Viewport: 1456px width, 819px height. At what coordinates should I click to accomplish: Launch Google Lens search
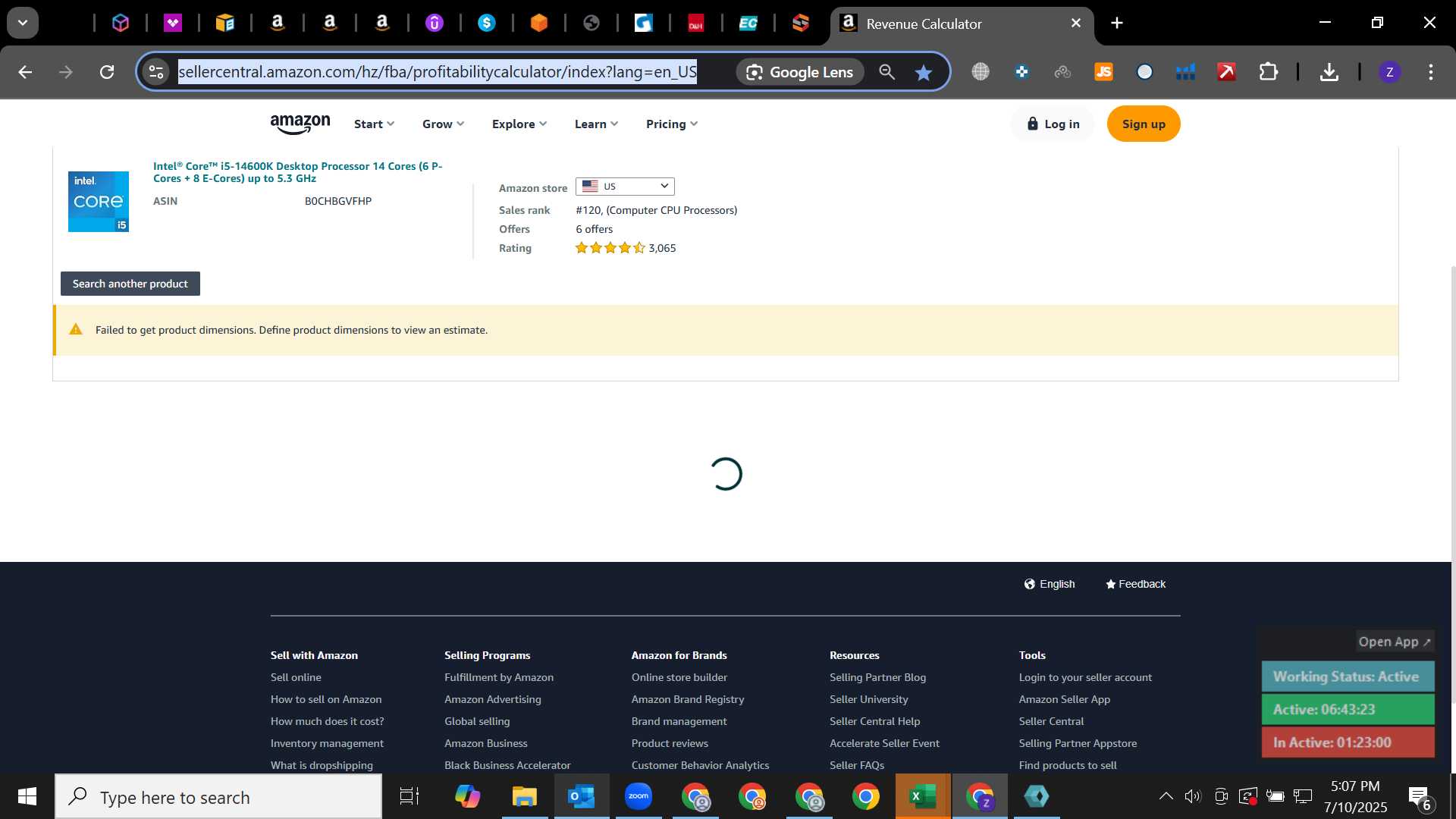point(800,72)
